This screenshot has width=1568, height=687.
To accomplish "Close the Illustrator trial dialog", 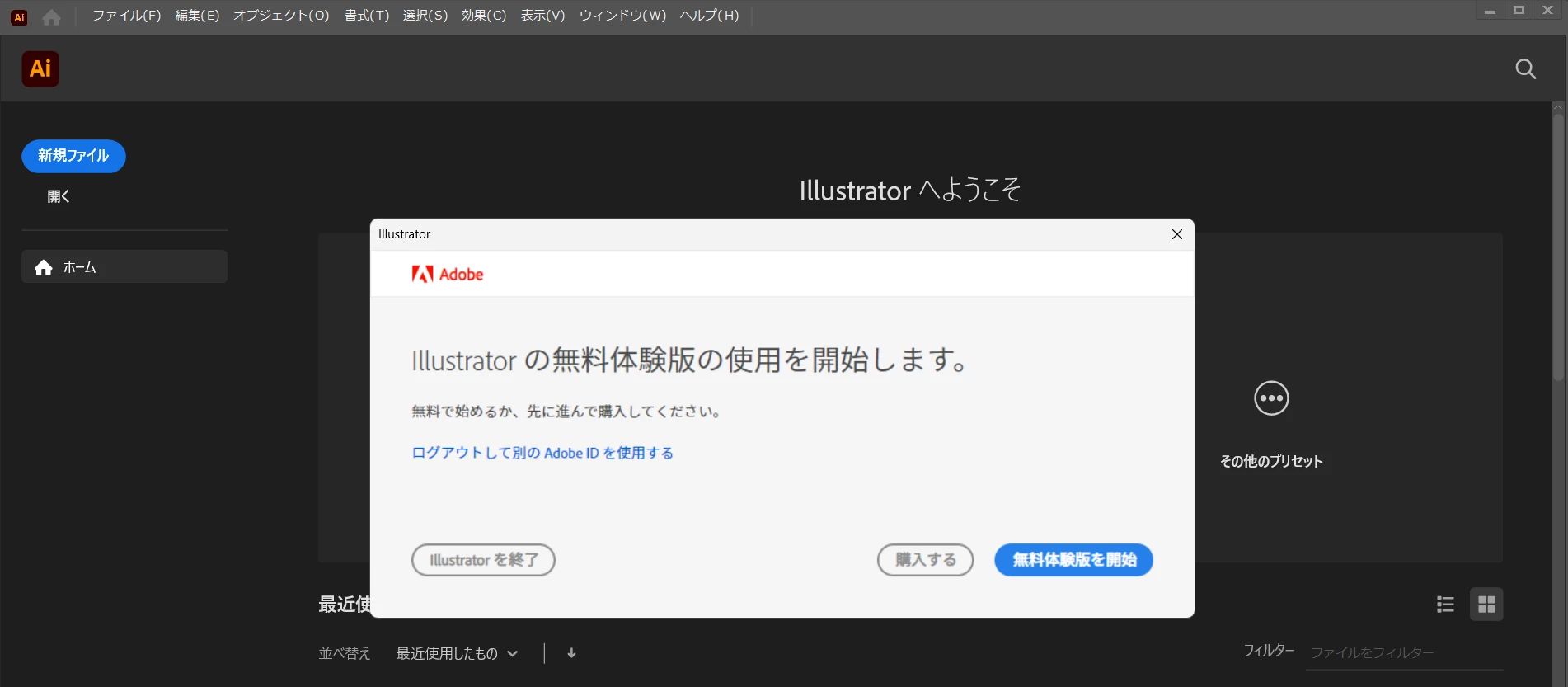I will tap(1177, 234).
